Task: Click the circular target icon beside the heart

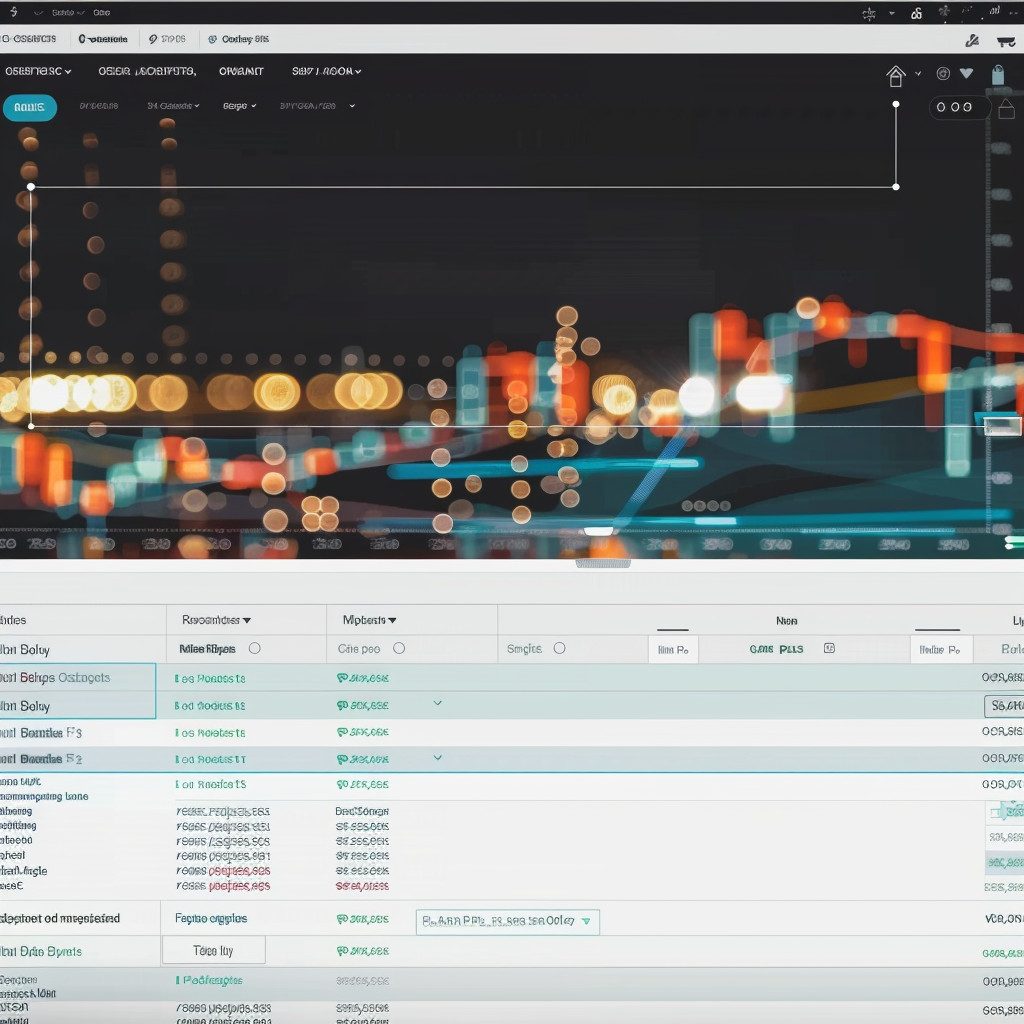Action: tap(942, 74)
